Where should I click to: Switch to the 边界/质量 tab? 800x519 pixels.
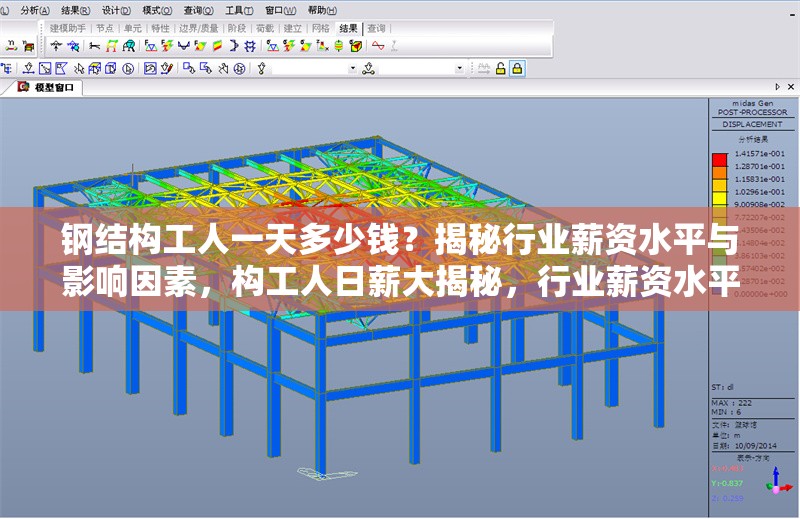[197, 28]
